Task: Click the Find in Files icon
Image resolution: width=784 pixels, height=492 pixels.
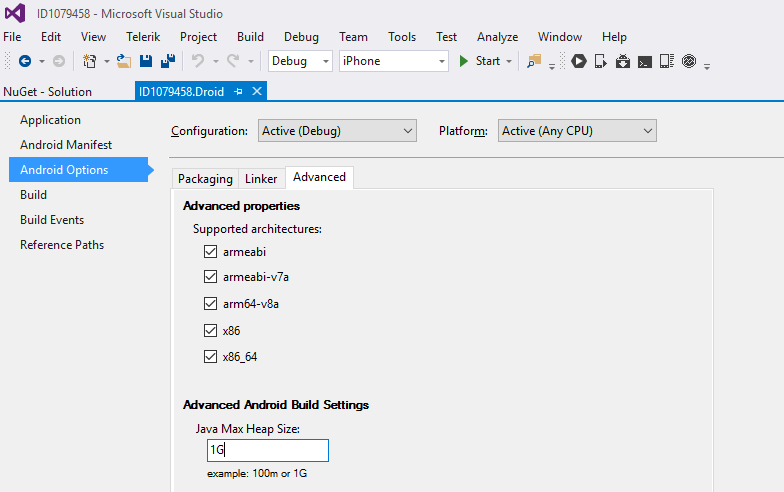Action: click(535, 61)
